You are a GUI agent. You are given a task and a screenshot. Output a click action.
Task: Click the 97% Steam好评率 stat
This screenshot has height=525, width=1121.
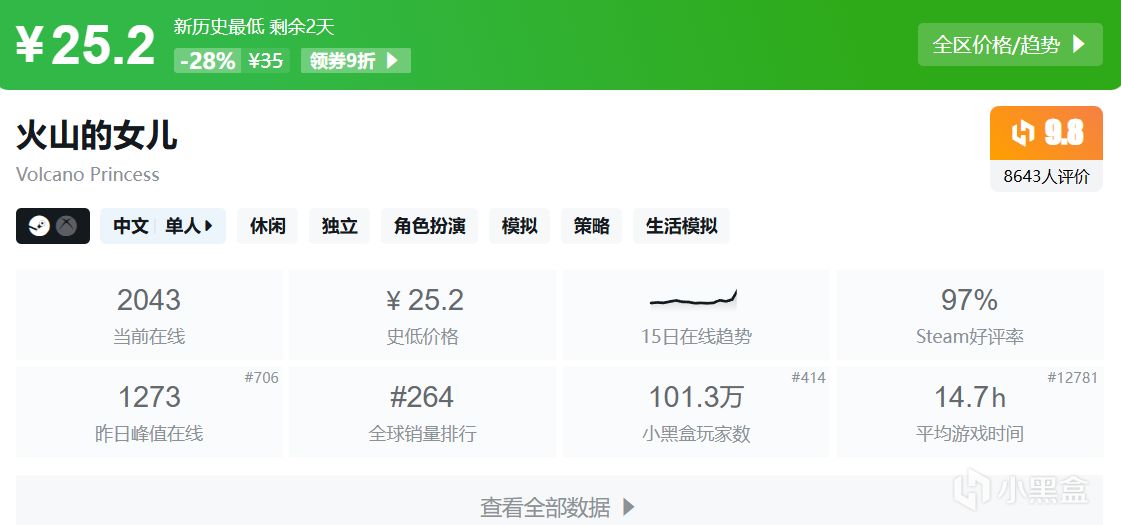coord(970,315)
